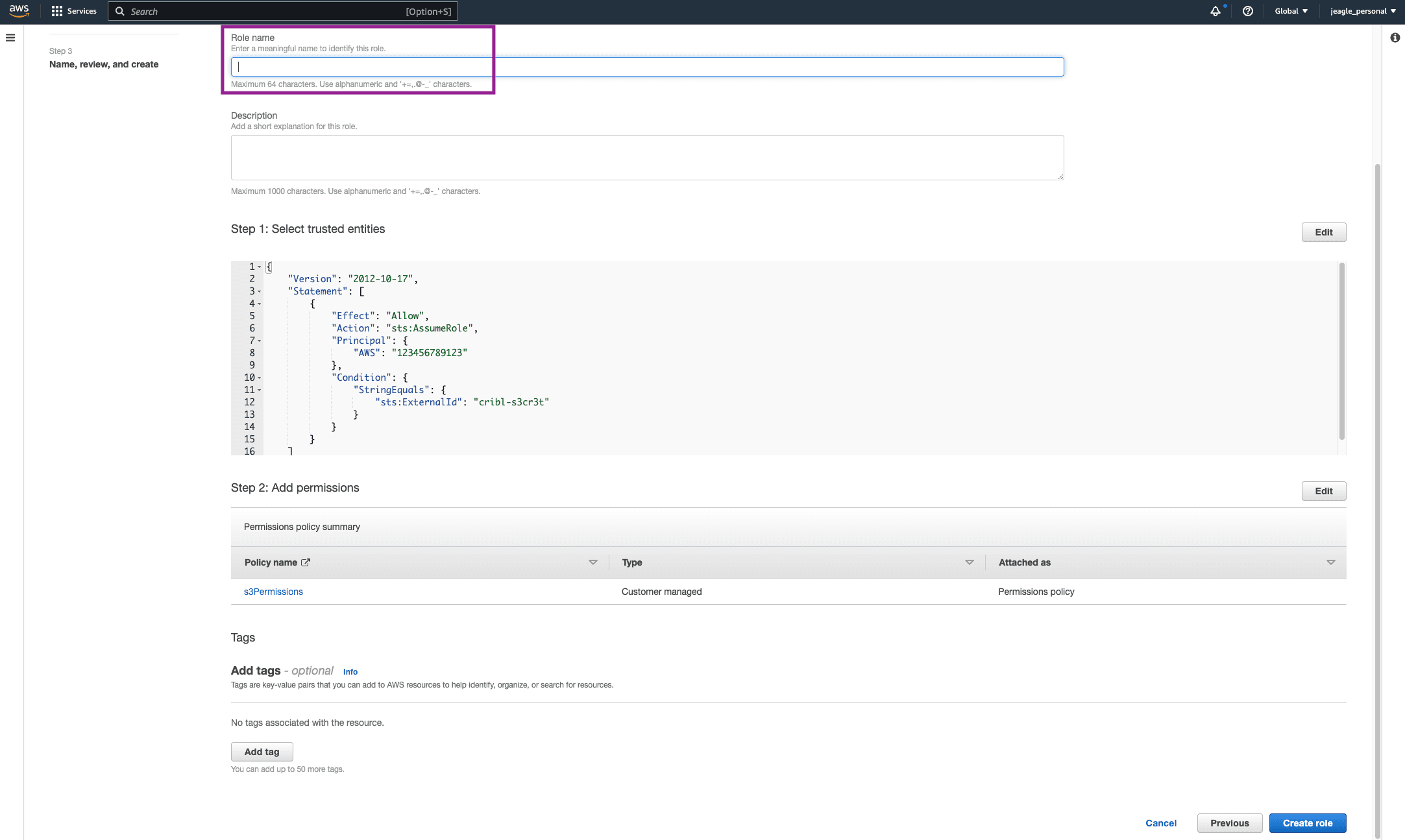Open the notifications bell icon

1215,11
